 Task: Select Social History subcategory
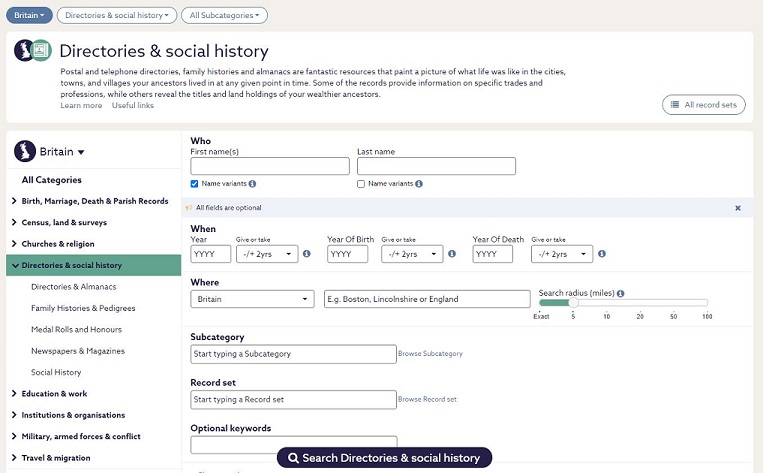click(x=56, y=372)
